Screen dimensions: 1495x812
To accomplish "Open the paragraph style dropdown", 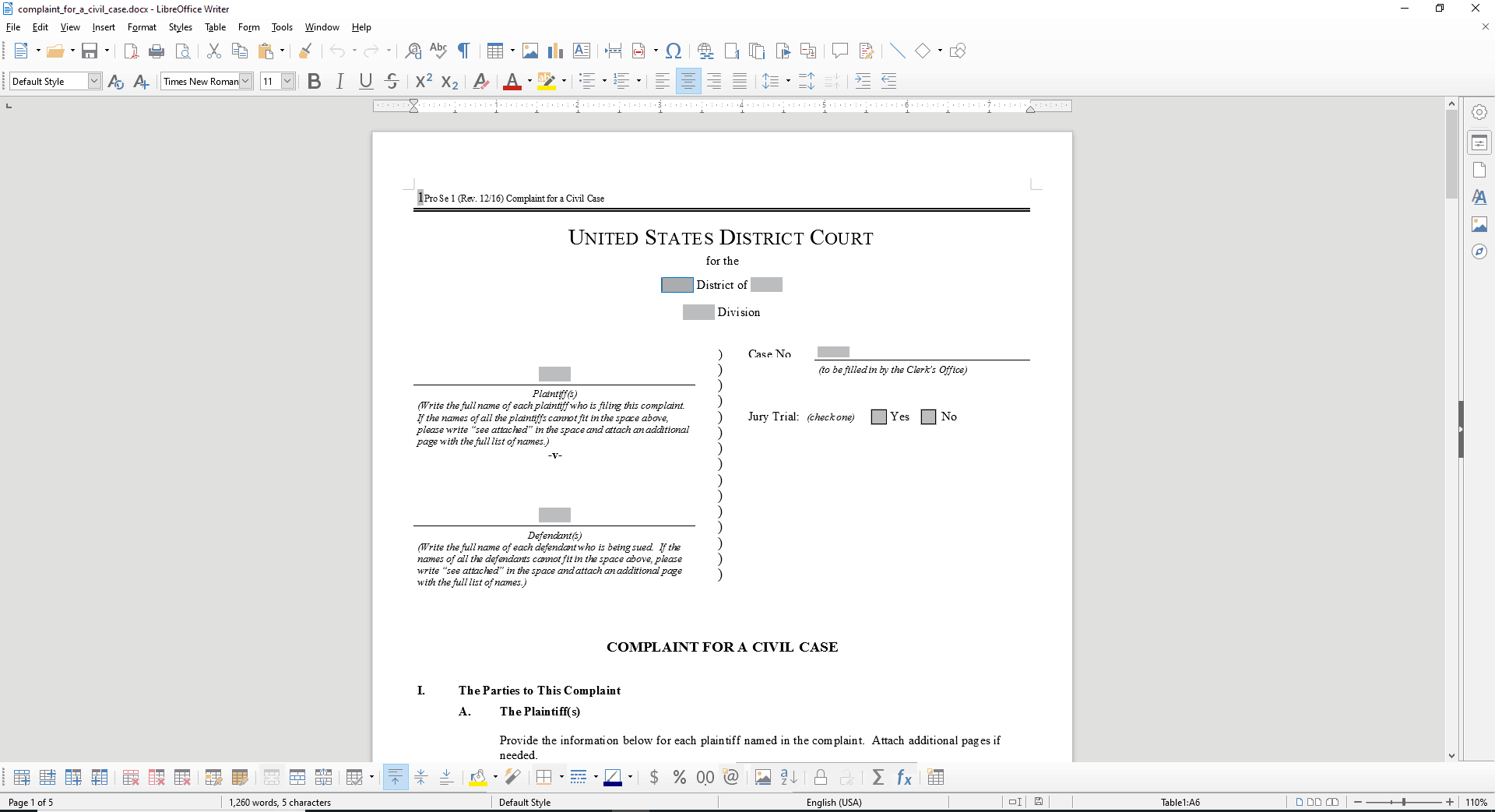I will pyautogui.click(x=93, y=80).
